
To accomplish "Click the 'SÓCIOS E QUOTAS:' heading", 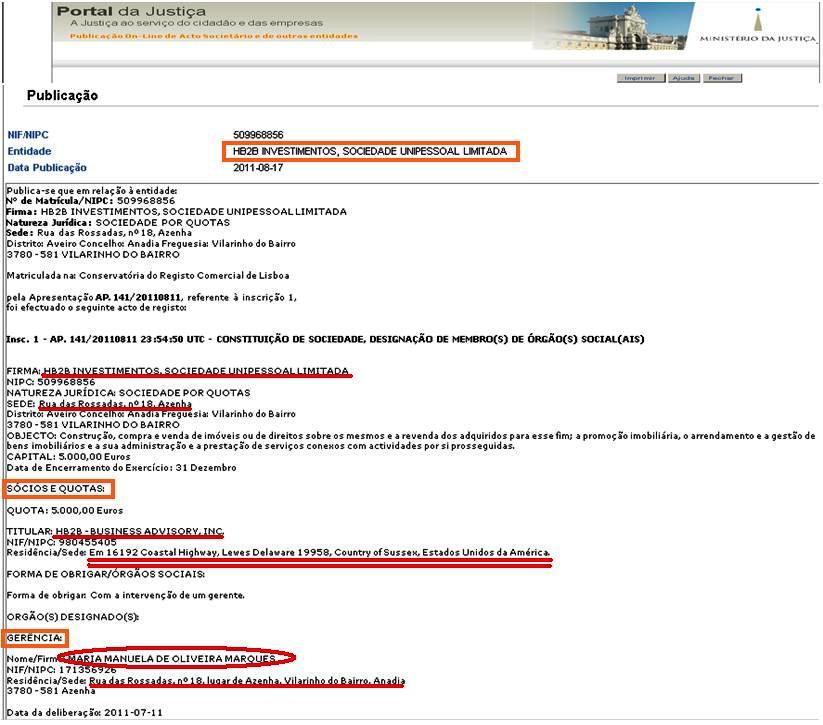I will [56, 489].
